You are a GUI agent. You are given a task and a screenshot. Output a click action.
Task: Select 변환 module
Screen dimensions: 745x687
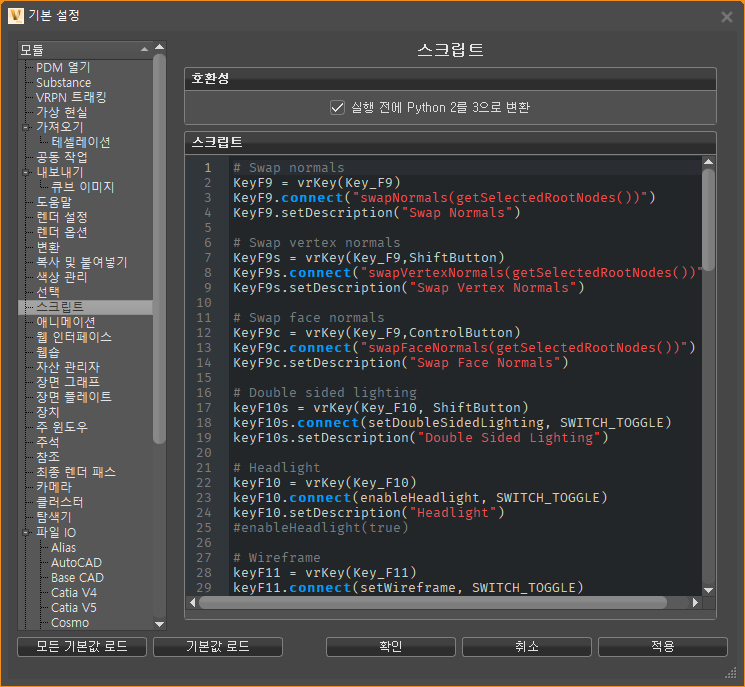[48, 248]
